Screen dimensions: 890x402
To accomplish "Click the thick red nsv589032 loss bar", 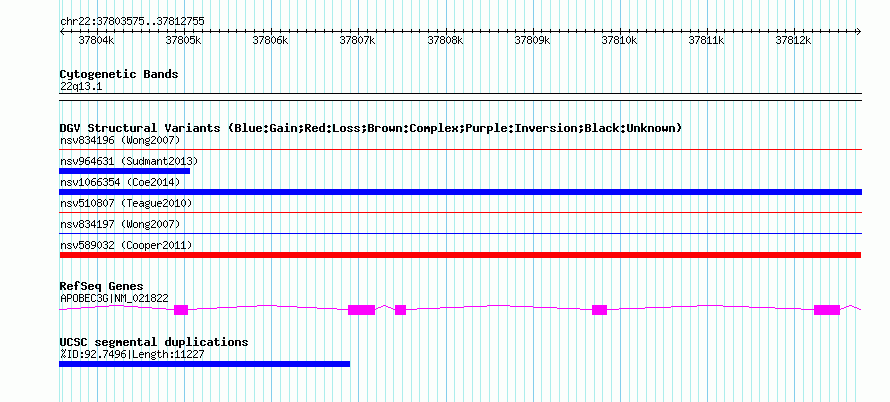I will (460, 255).
